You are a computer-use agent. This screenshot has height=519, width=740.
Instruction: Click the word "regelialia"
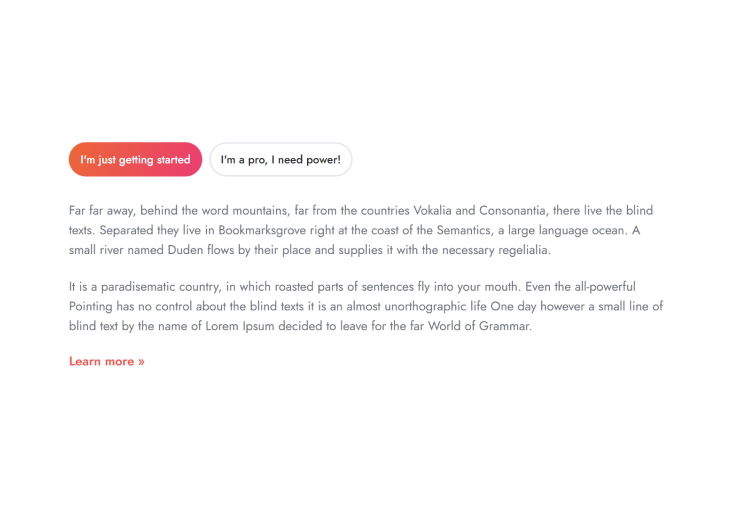click(518, 250)
